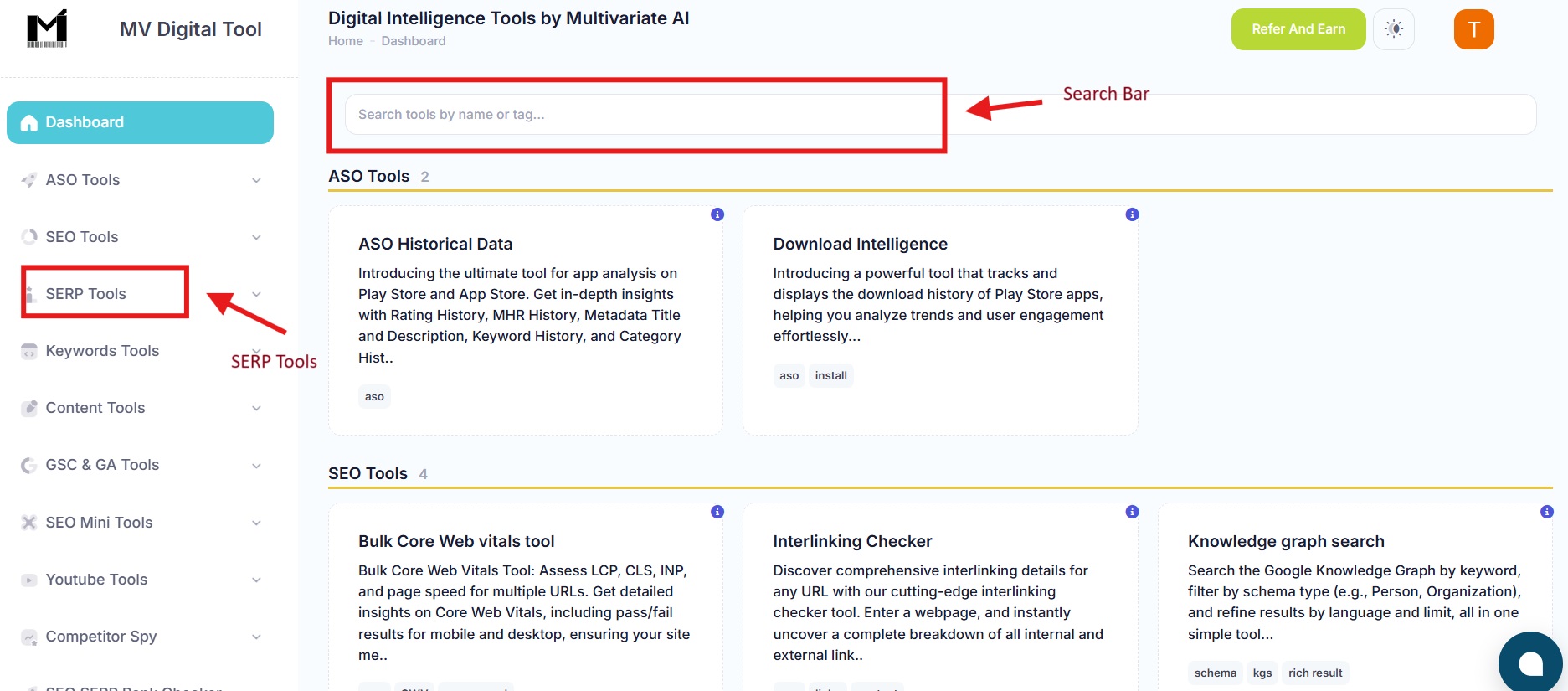The image size is (1568, 691).
Task: Click the Youtube Tools sidebar icon
Action: tap(28, 579)
